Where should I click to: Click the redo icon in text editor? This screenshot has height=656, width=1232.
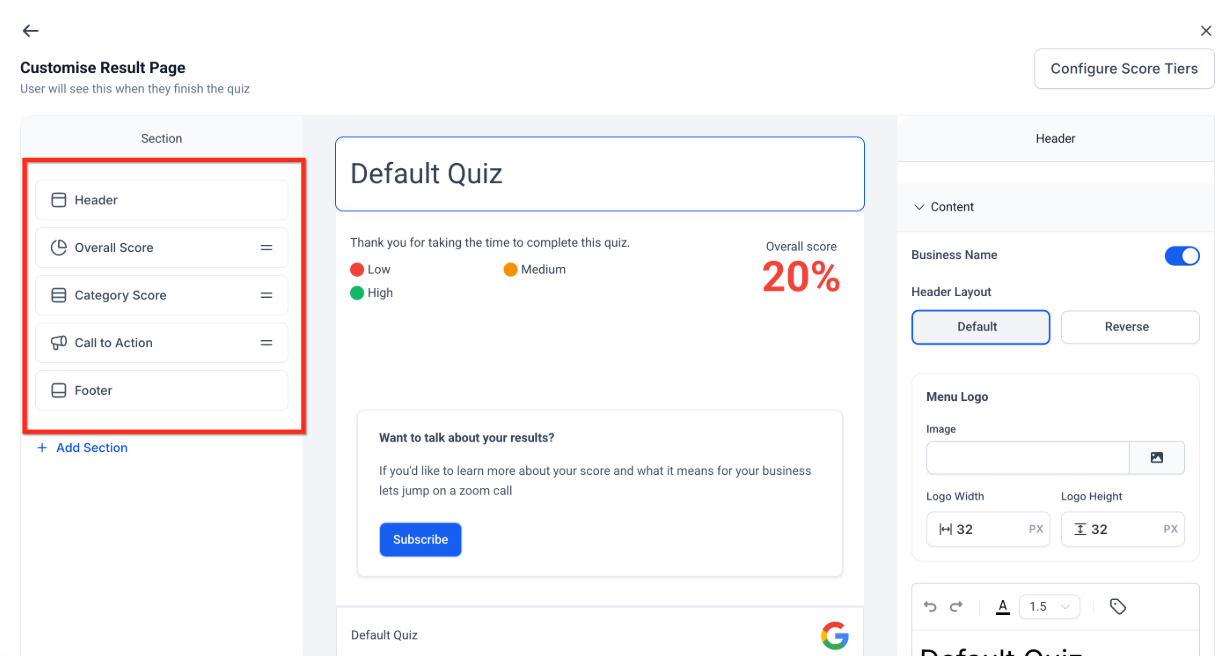point(956,606)
